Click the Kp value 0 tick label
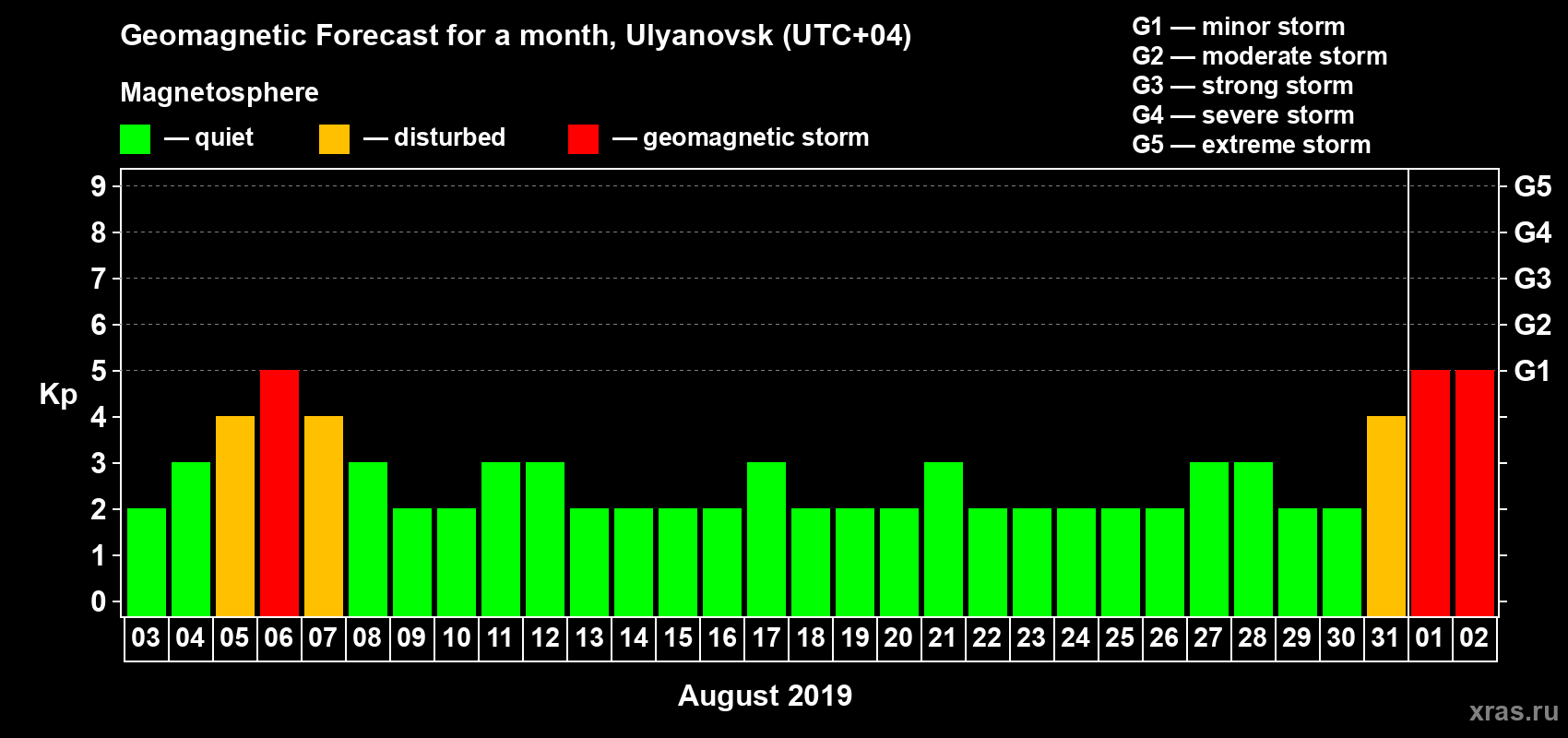Viewport: 1568px width, 738px height. (x=99, y=601)
